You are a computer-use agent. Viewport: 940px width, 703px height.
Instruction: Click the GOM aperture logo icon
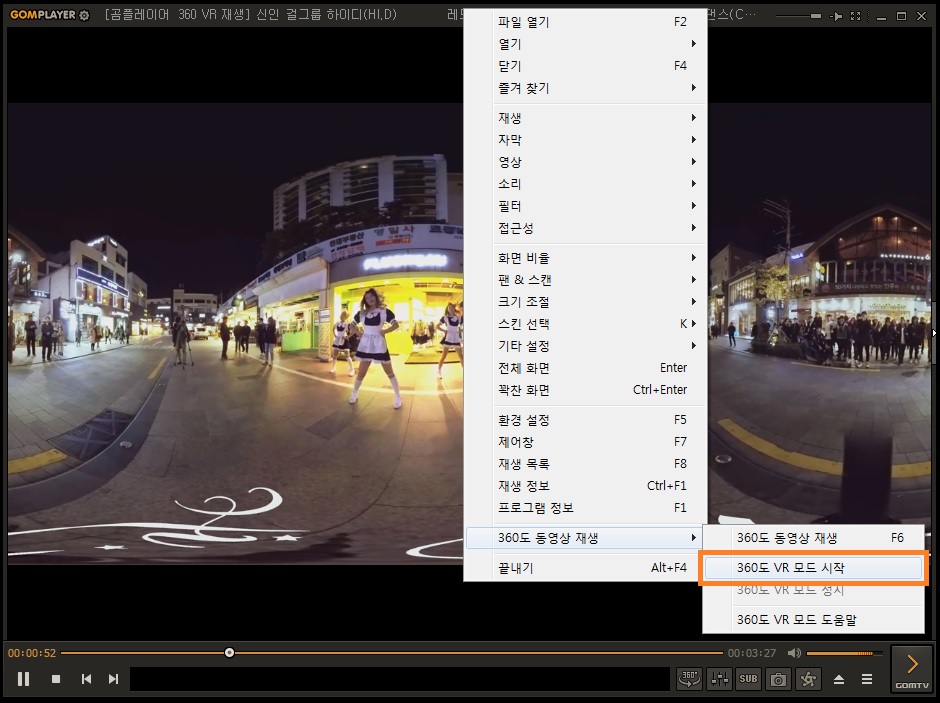tap(808, 678)
